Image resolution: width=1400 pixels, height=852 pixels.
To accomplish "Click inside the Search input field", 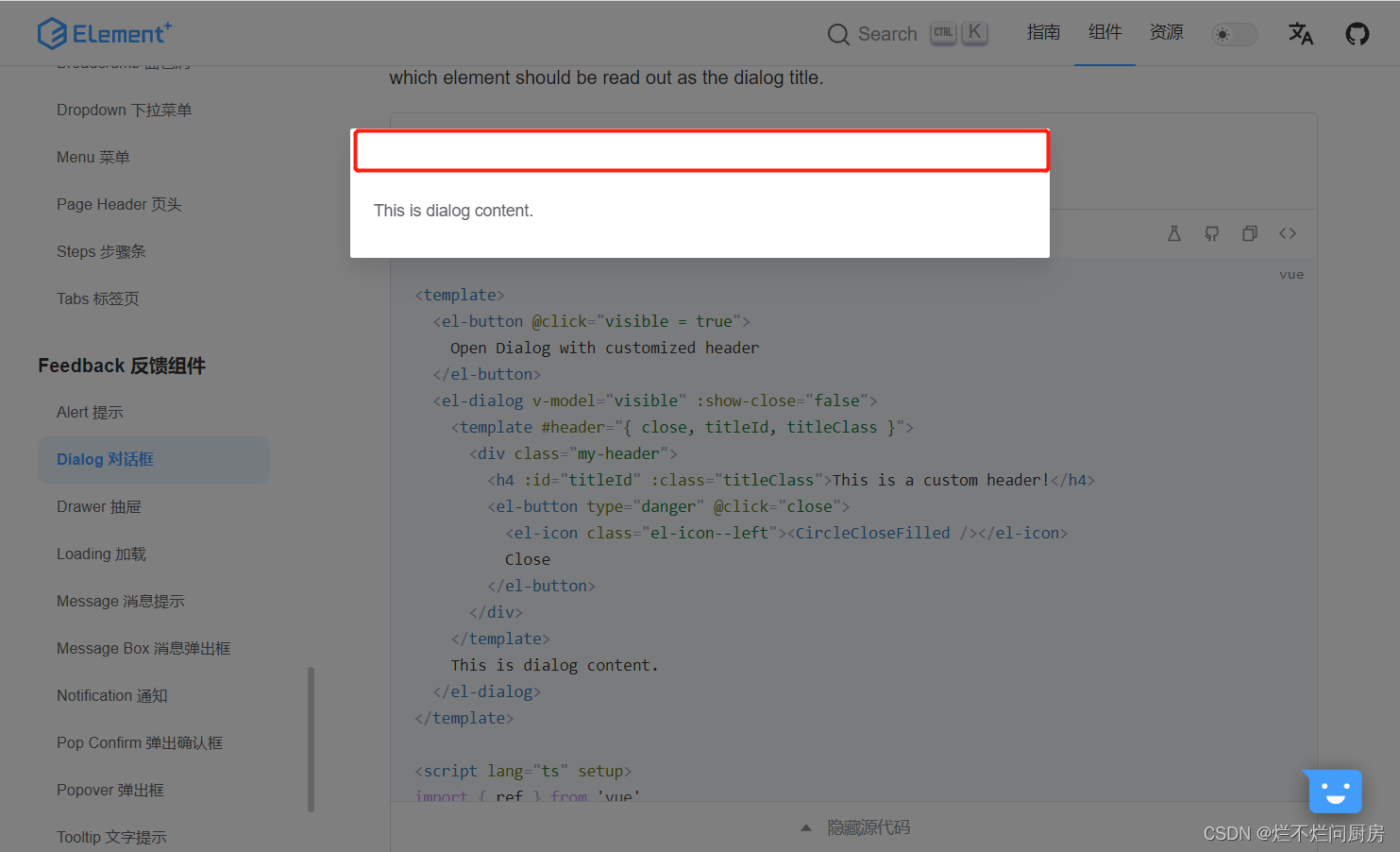I will click(x=887, y=34).
